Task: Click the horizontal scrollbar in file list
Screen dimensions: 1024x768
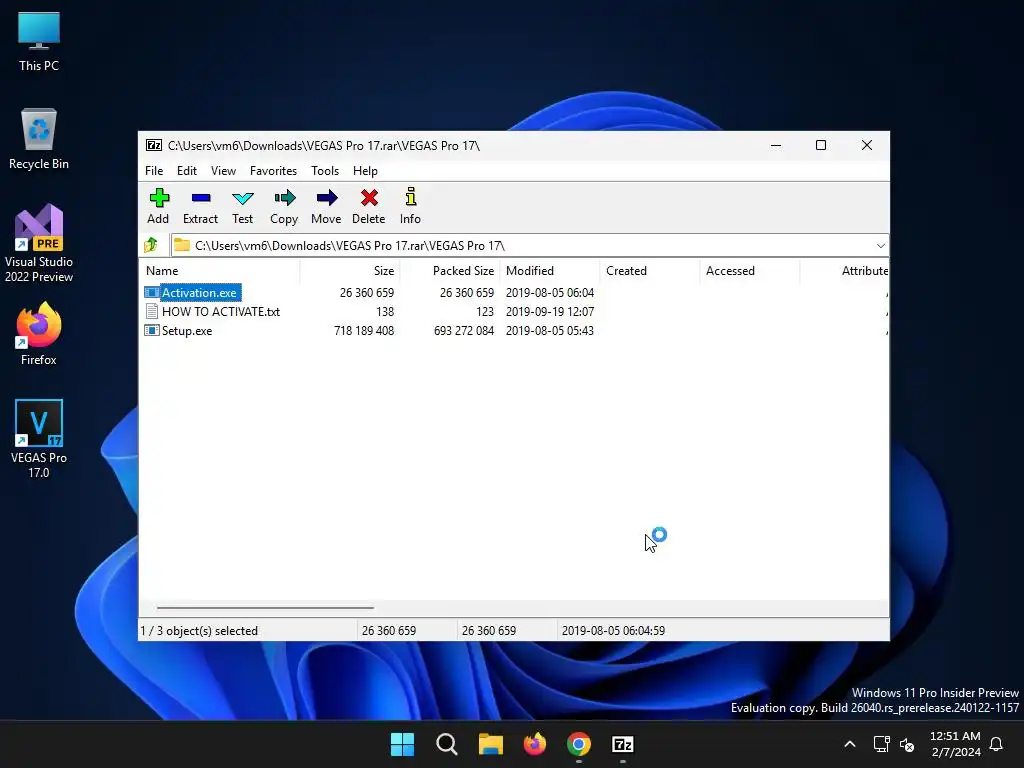Action: 265,607
